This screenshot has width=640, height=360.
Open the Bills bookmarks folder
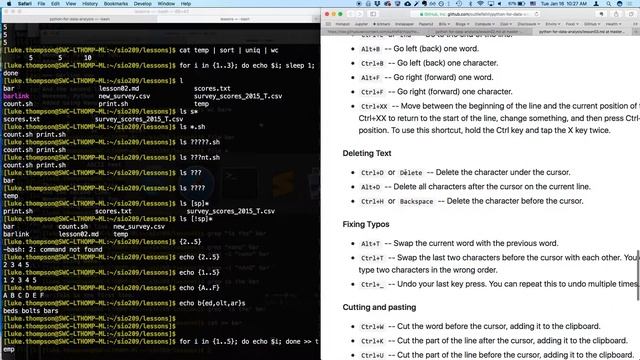pos(444,24)
